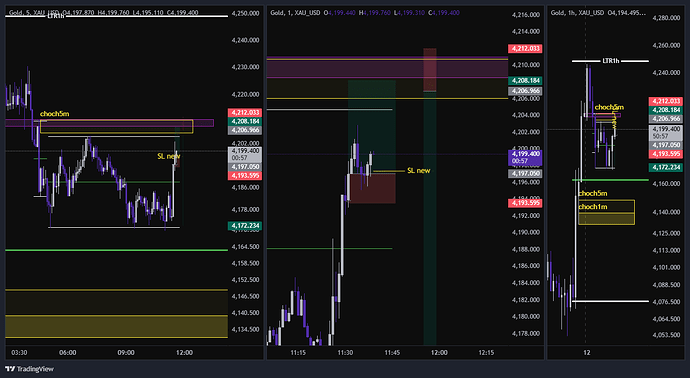Click the green horizontal line in 5-minute chart
The width and height of the screenshot is (690, 378).
pos(116,250)
